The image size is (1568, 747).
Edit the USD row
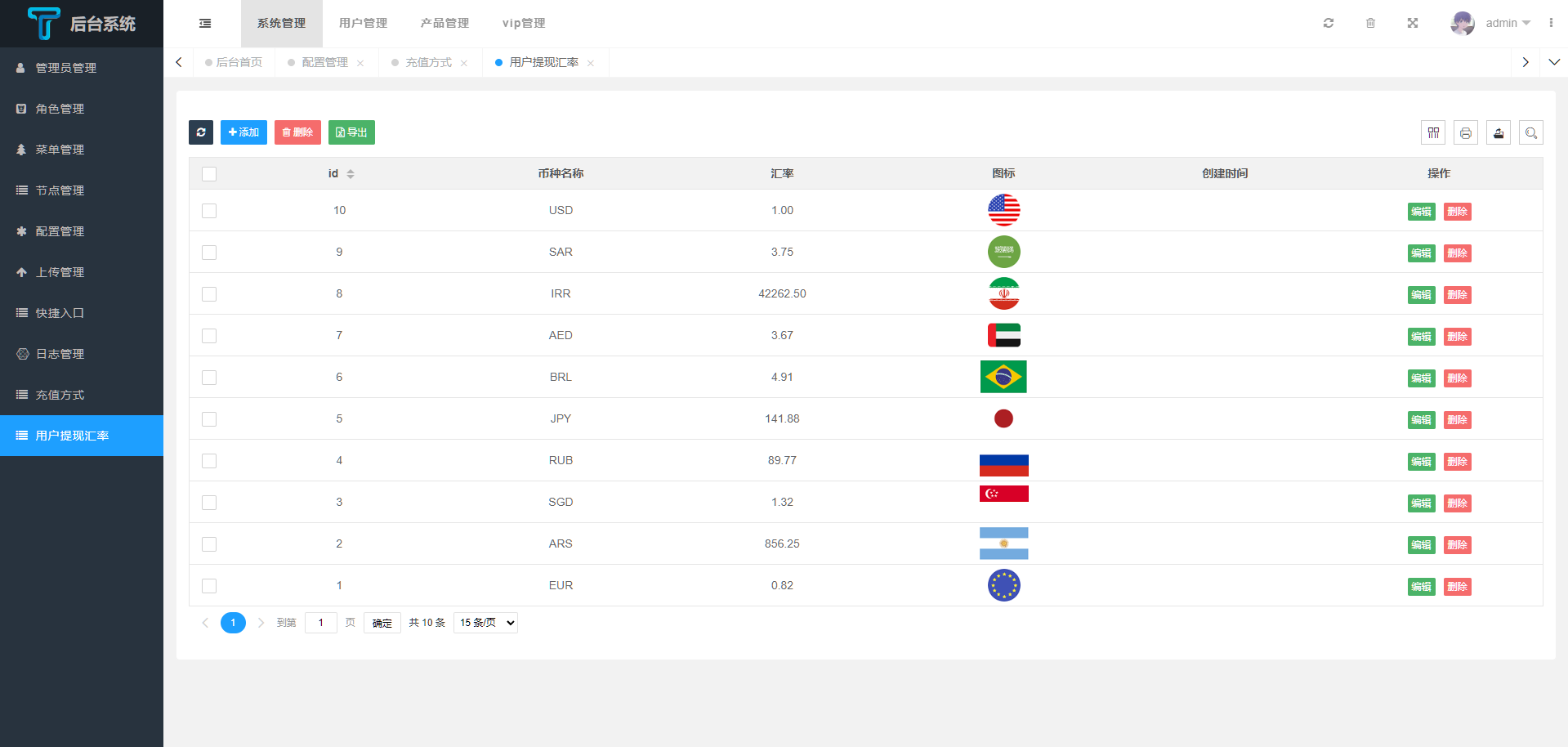pos(1422,212)
